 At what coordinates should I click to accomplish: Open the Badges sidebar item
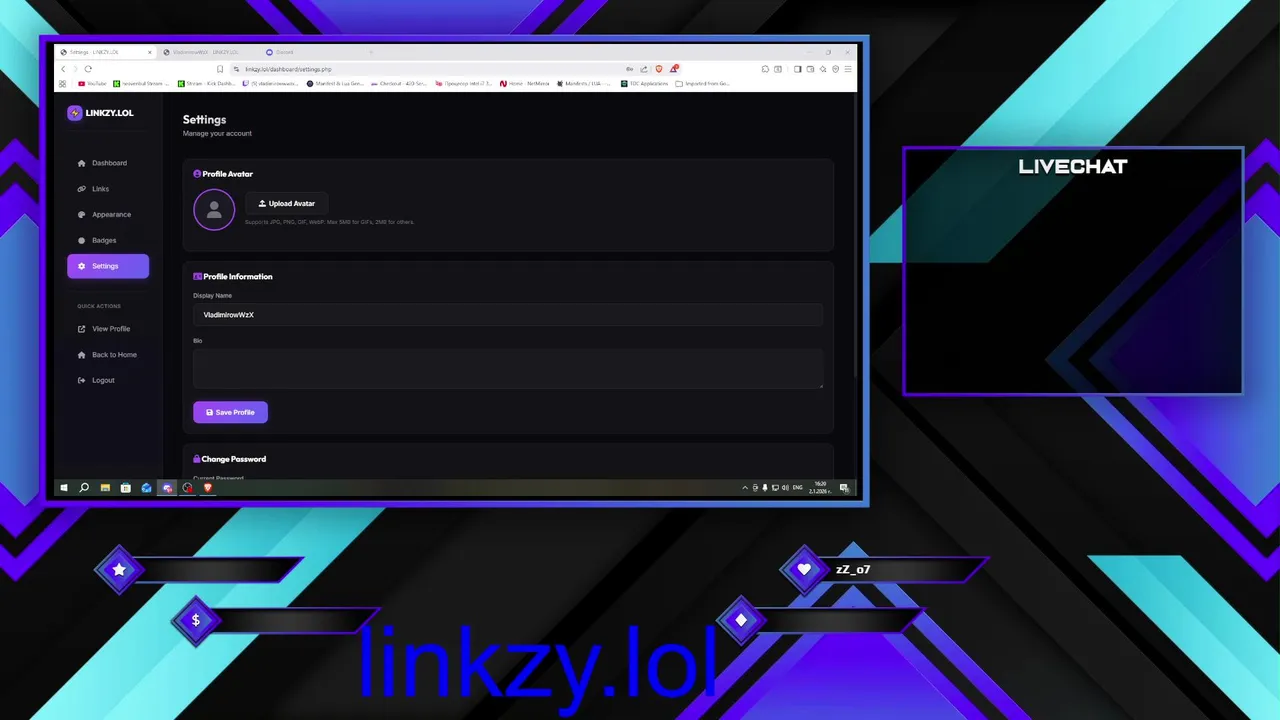click(x=108, y=240)
